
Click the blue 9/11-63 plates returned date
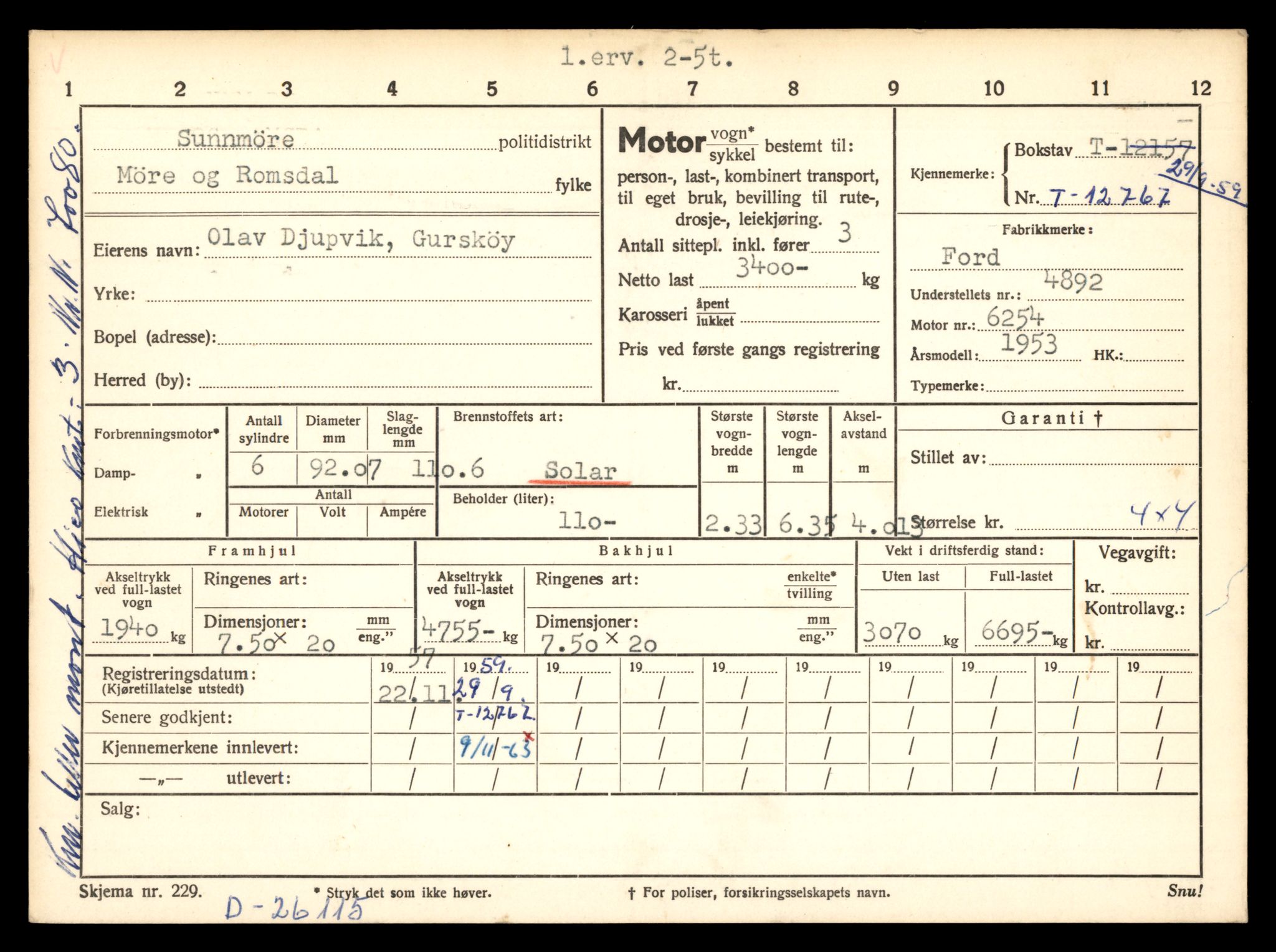pos(494,747)
